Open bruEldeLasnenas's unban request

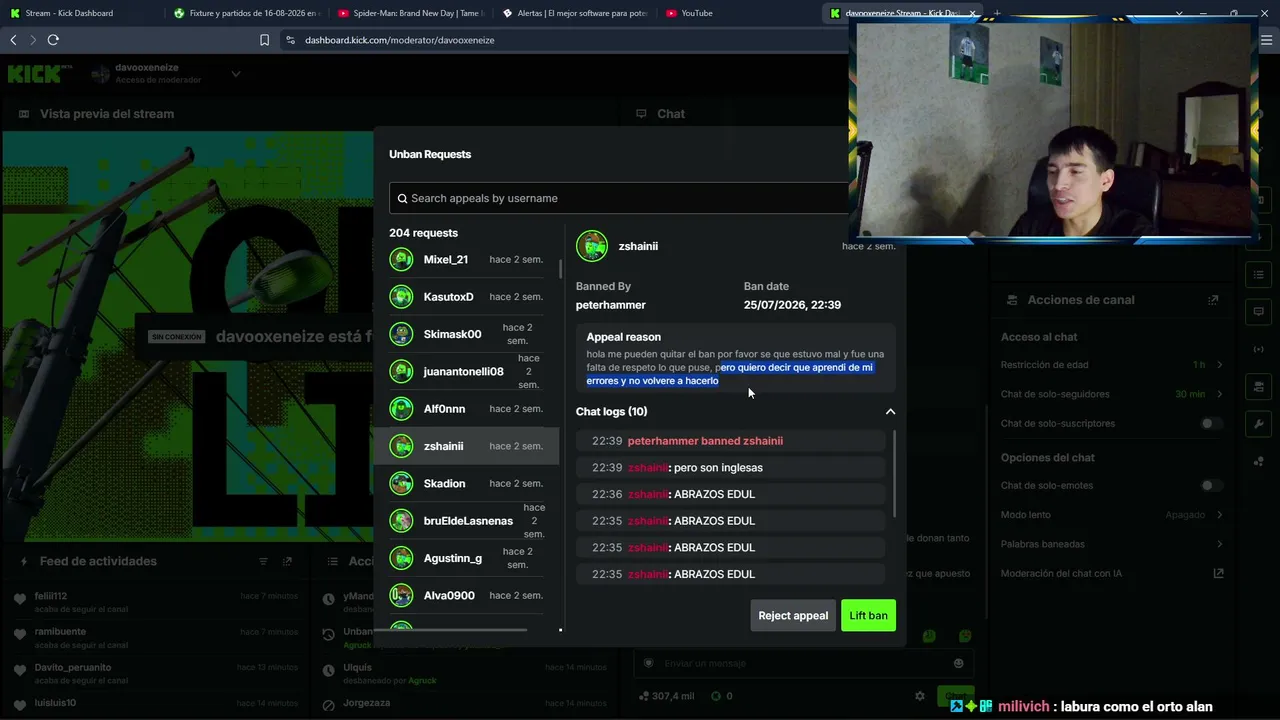click(x=466, y=521)
